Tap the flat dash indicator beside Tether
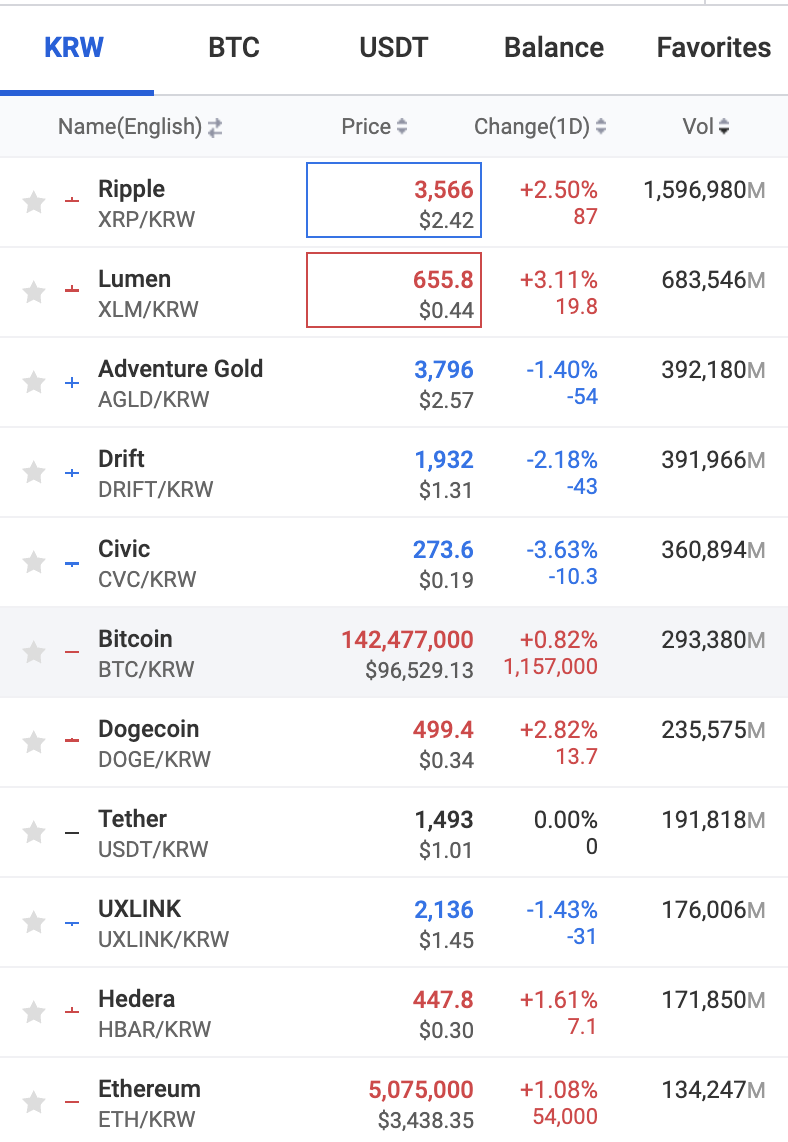 pos(70,831)
